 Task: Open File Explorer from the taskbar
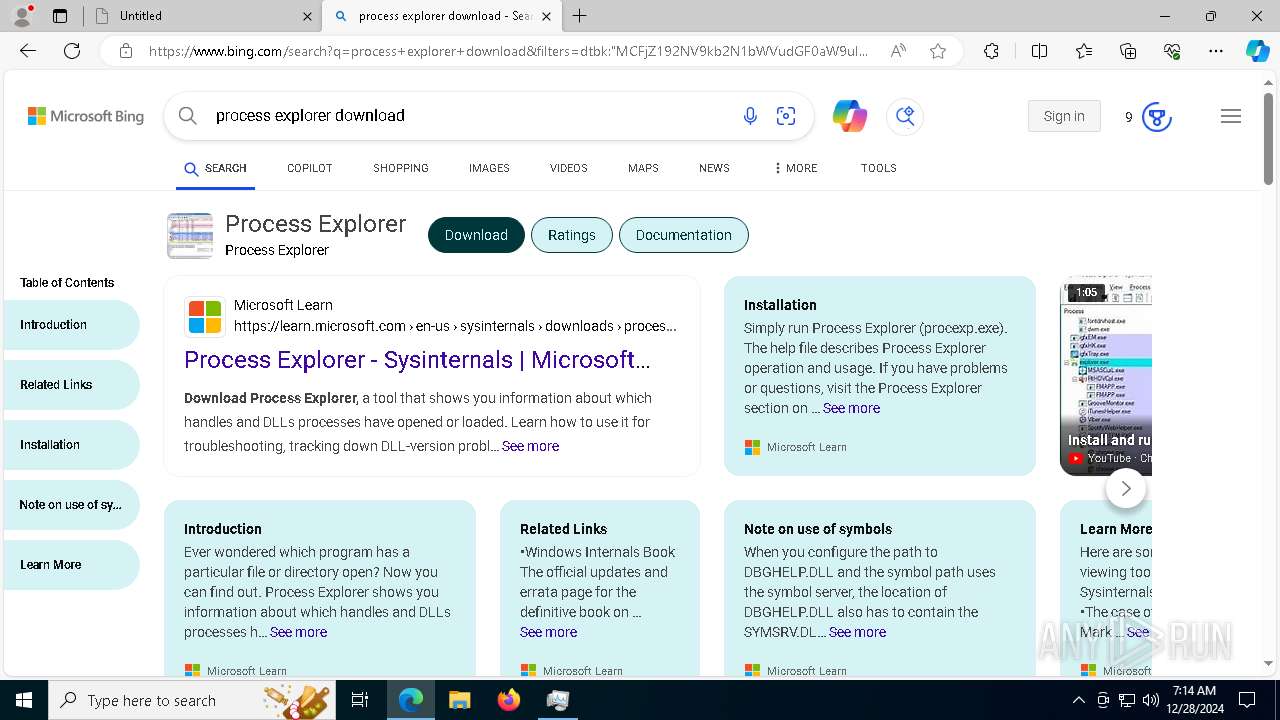[459, 700]
